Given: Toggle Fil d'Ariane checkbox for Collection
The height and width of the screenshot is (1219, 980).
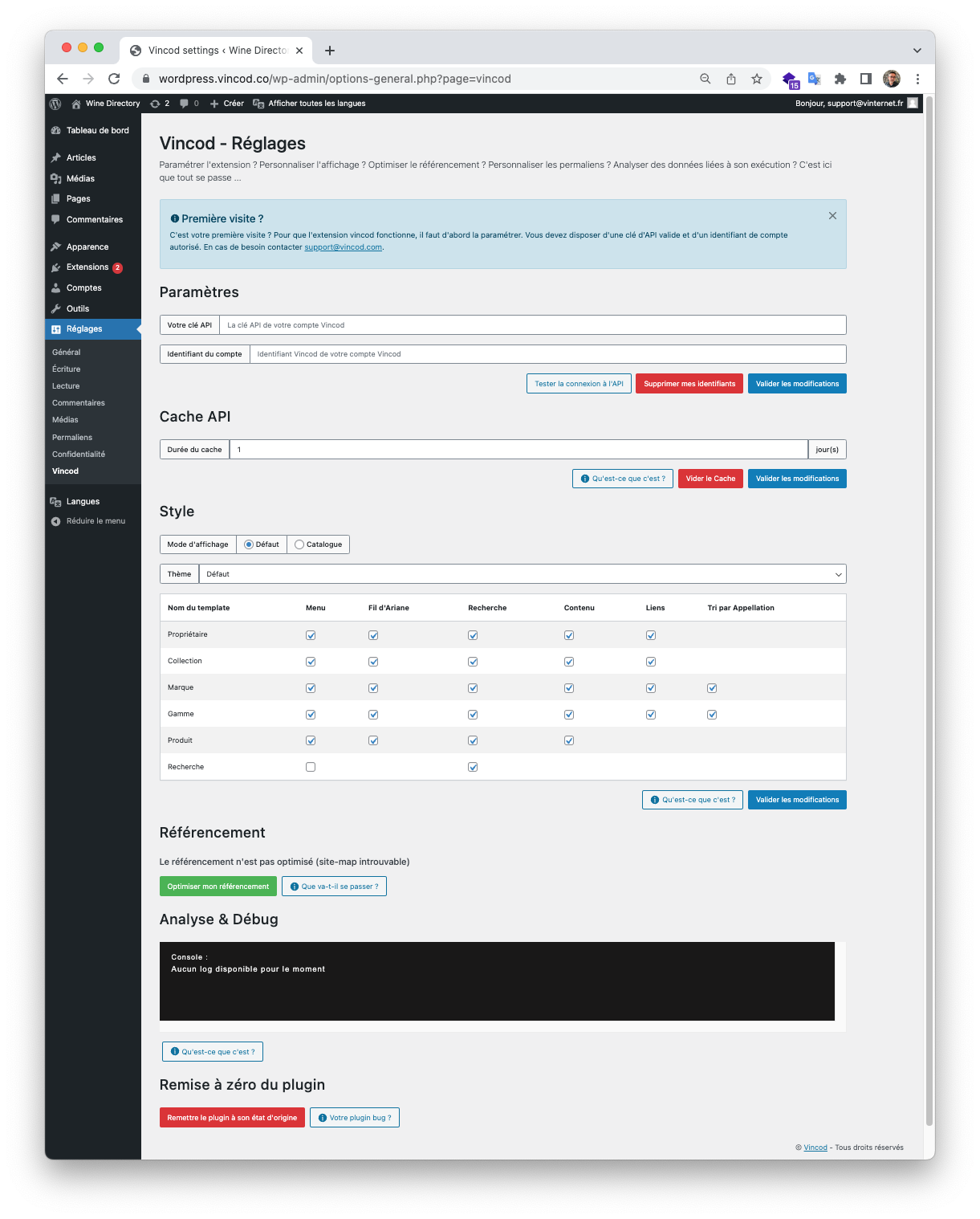Looking at the screenshot, I should (x=373, y=662).
